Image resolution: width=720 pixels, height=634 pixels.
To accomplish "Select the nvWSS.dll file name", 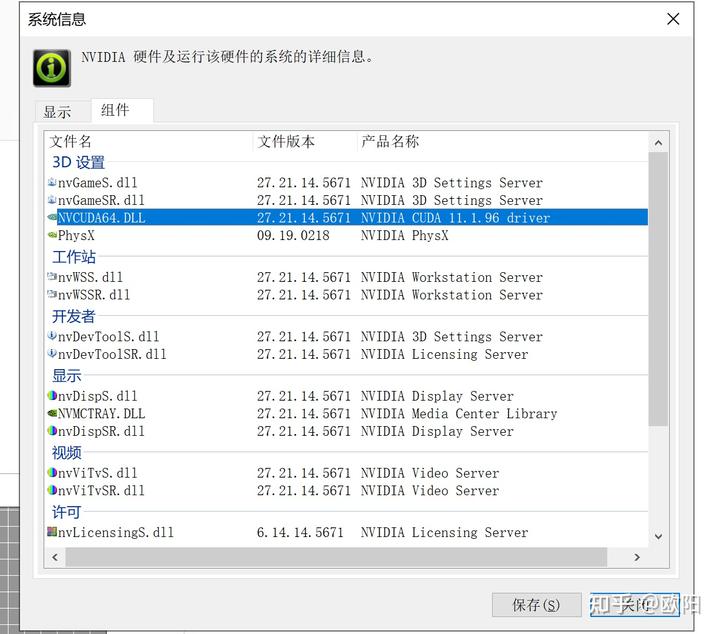I will pyautogui.click(x=90, y=277).
